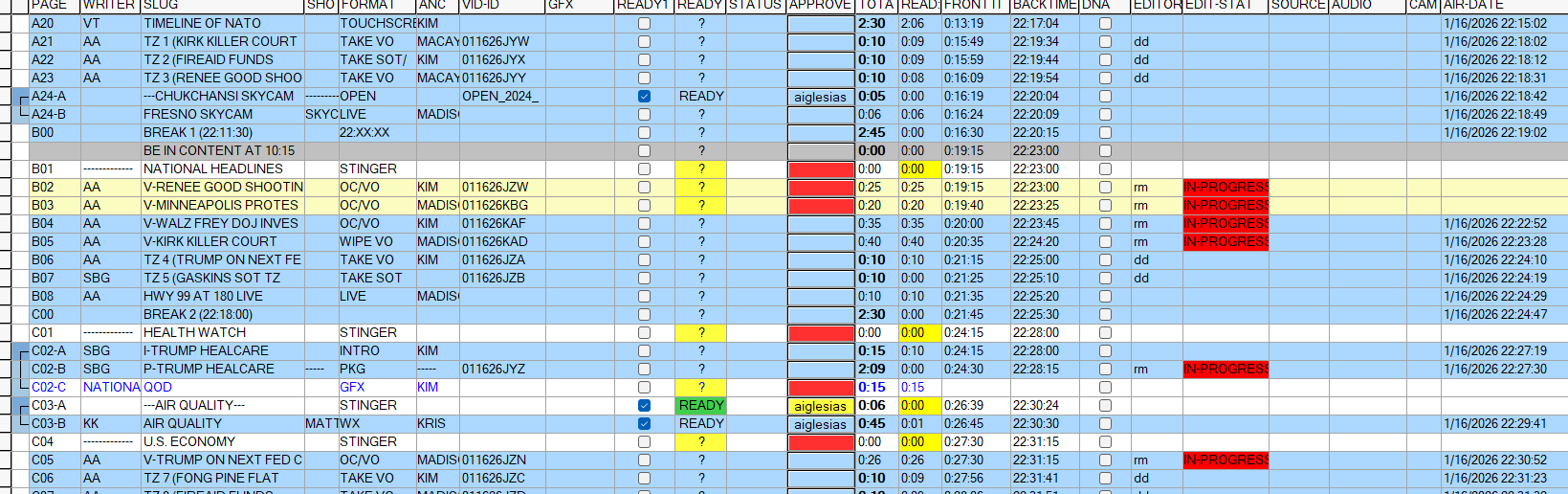The height and width of the screenshot is (494, 1568).
Task: Select the blue QOD slug in row C02-C
Action: 158,388
